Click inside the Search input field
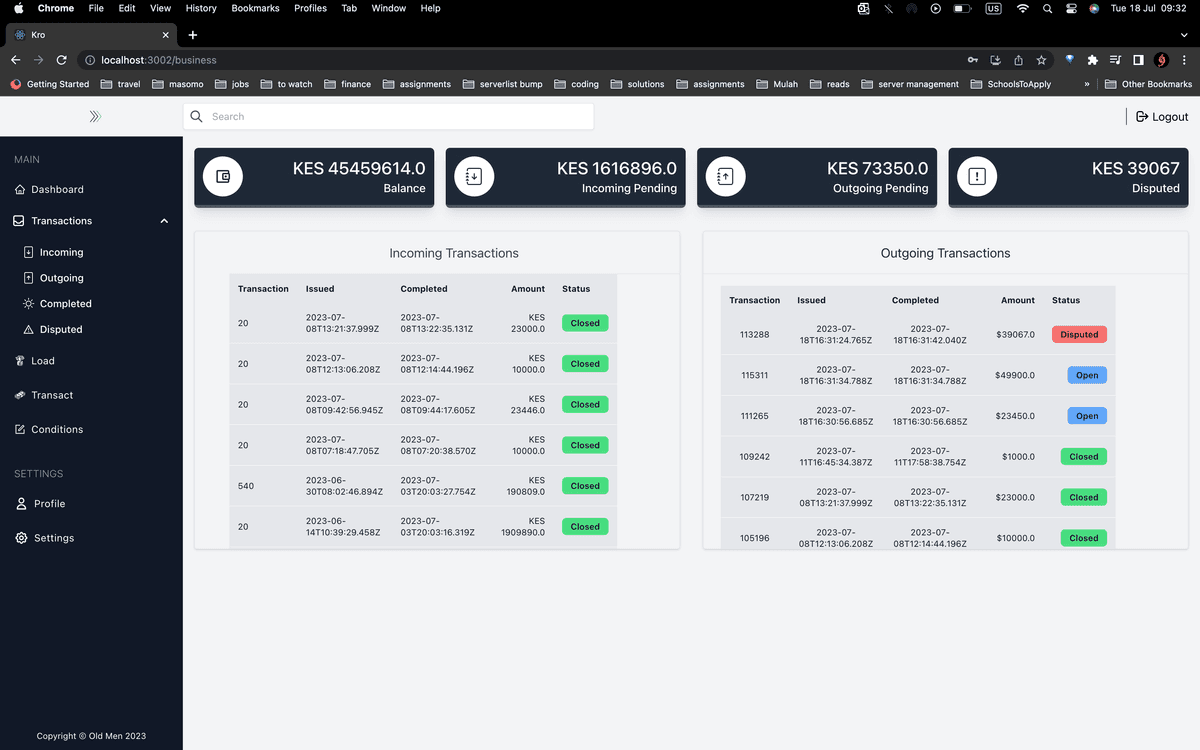 (x=390, y=117)
